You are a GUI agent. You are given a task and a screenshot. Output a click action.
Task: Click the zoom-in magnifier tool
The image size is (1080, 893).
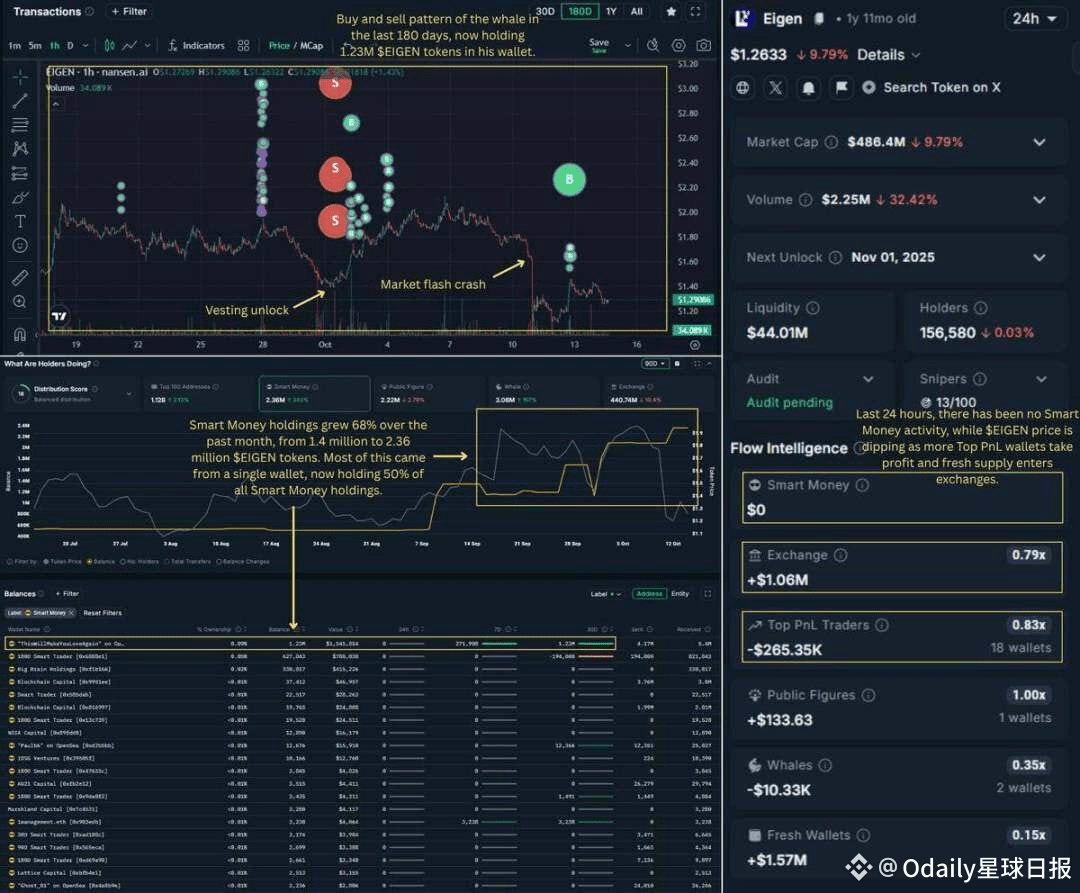[20, 302]
